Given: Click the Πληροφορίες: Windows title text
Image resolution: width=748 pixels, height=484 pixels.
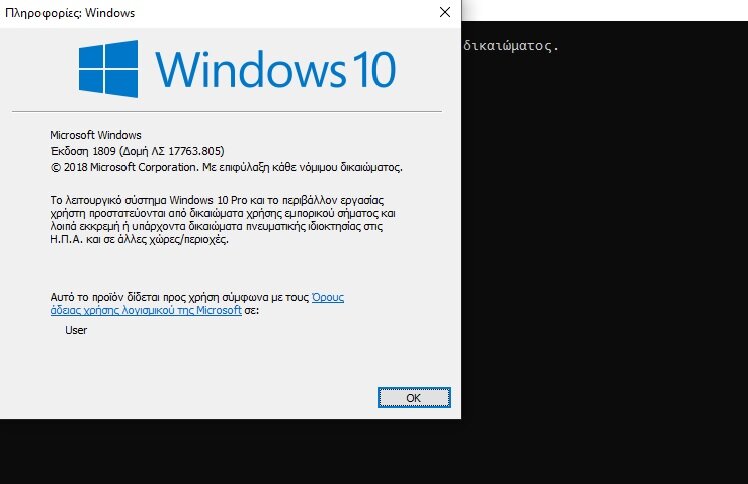Looking at the screenshot, I should (x=70, y=13).
